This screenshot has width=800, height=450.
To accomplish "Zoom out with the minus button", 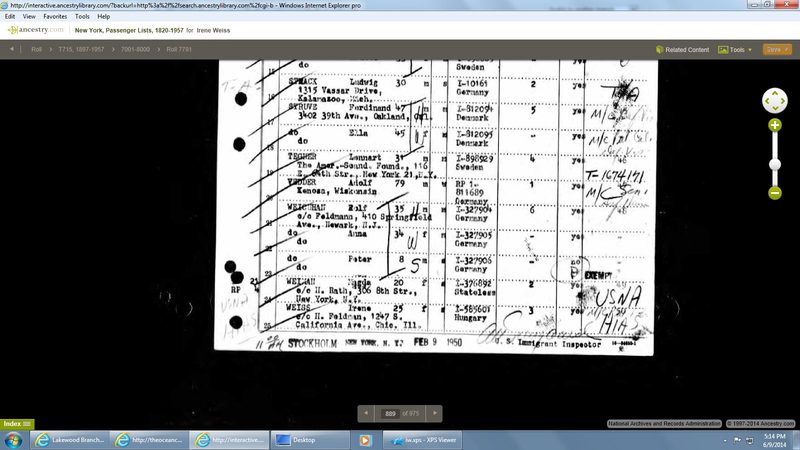I will (x=774, y=193).
